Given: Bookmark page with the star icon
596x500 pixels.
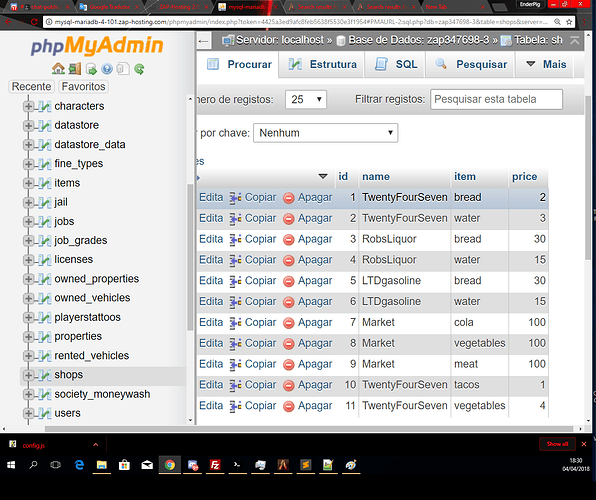Looking at the screenshot, I should [x=569, y=22].
